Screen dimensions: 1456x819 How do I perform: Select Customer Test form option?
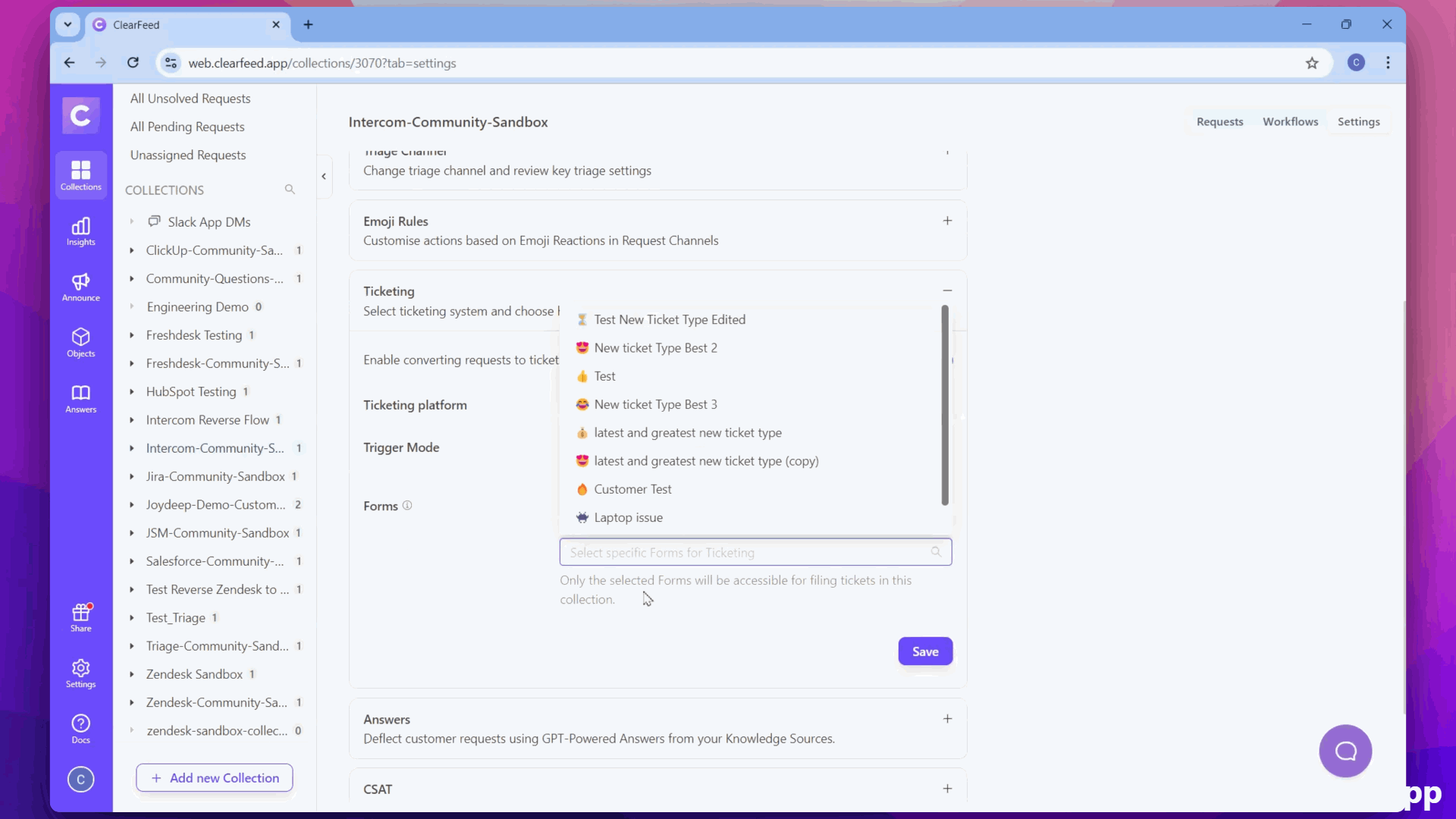pyautogui.click(x=632, y=489)
